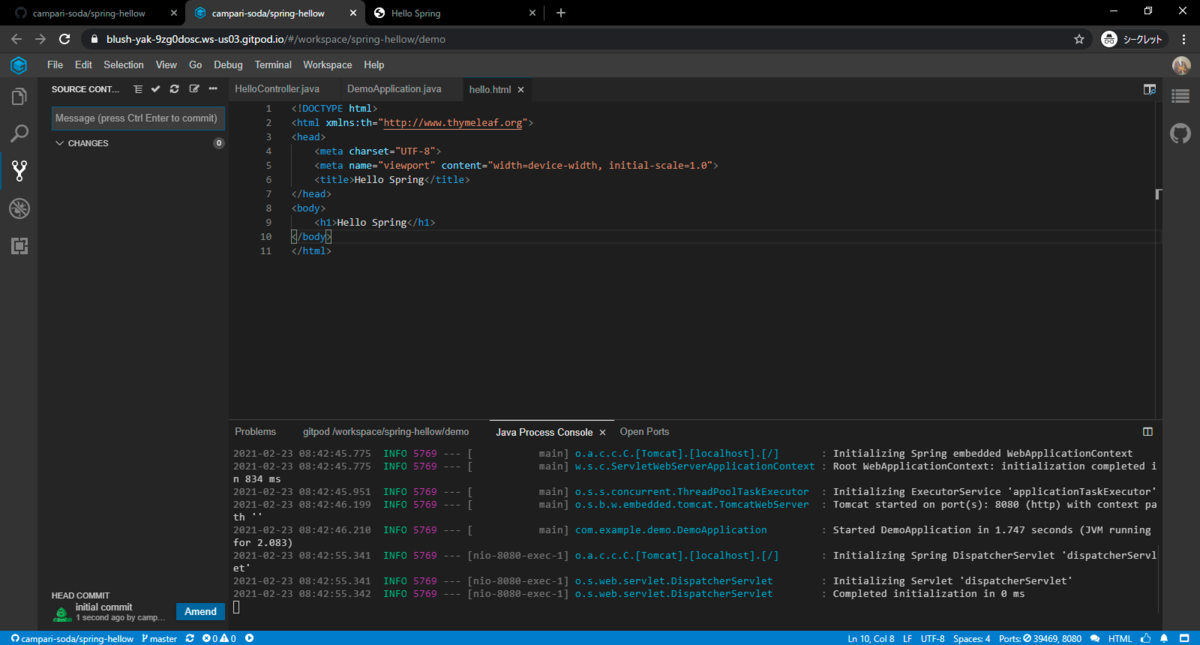1200x645 pixels.
Task: Switch to the HelloController.java tab
Action: pos(277,89)
